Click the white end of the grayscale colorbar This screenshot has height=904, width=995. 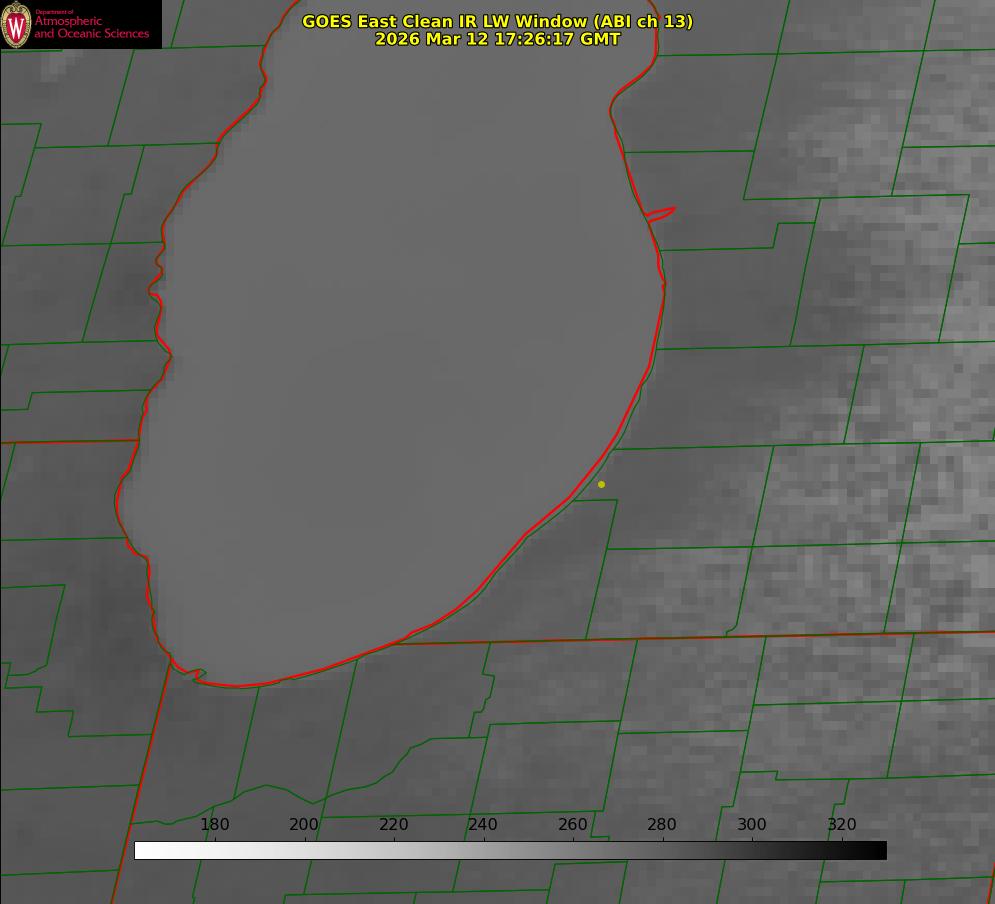(142, 850)
